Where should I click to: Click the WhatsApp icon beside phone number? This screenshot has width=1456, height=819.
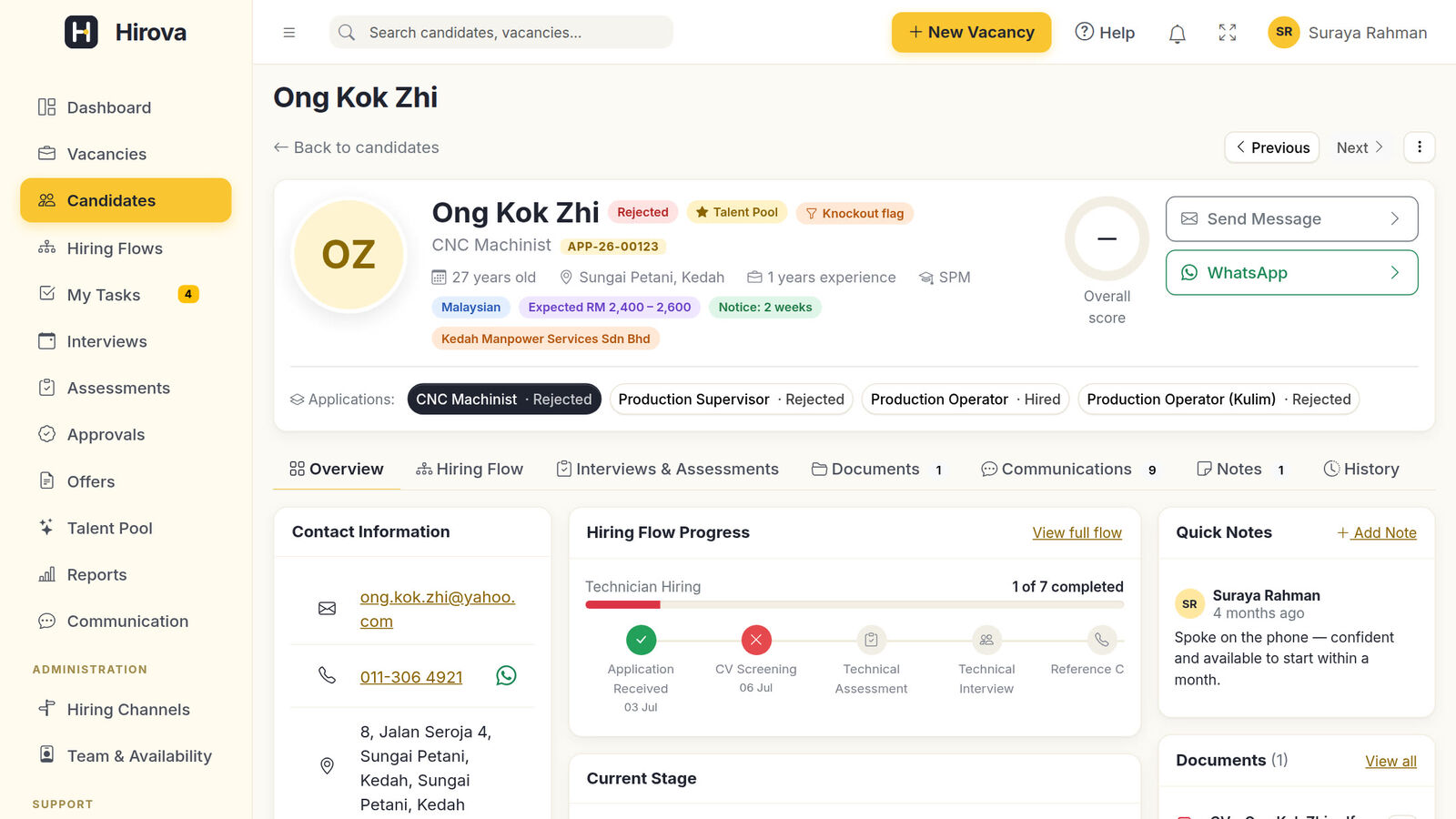pos(506,675)
